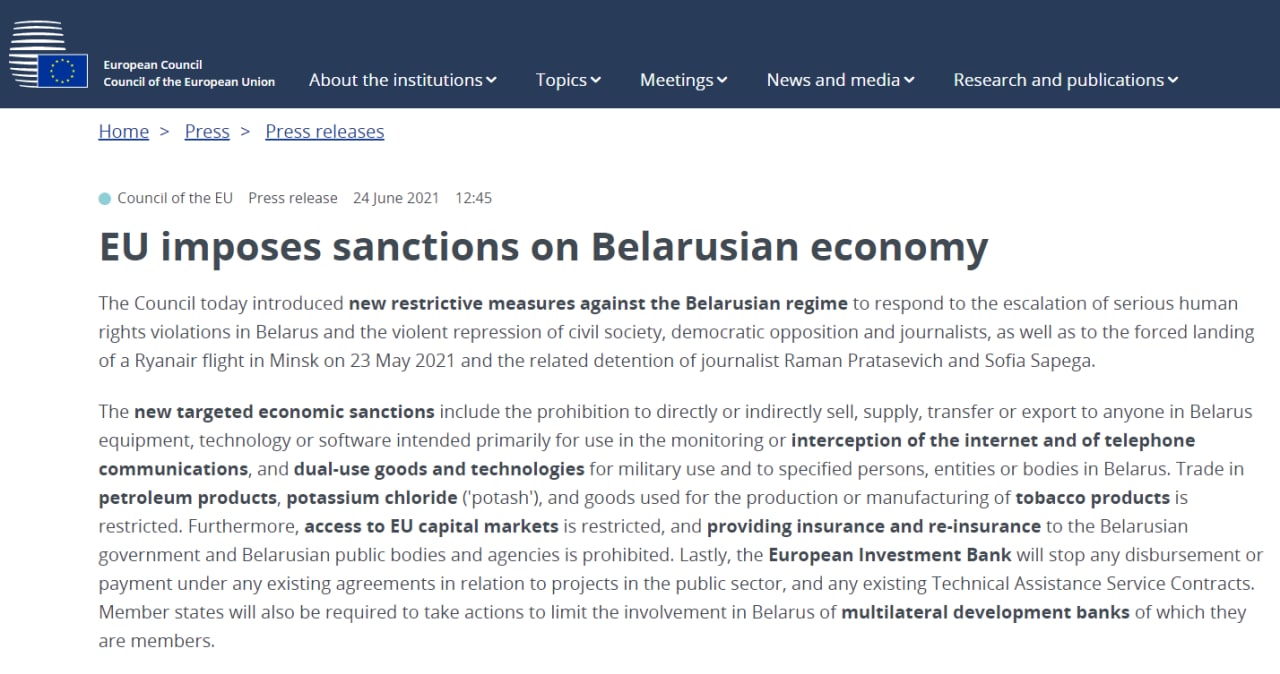Expand the chevron next to Meetings
This screenshot has width=1280, height=674.
pyautogui.click(x=722, y=81)
